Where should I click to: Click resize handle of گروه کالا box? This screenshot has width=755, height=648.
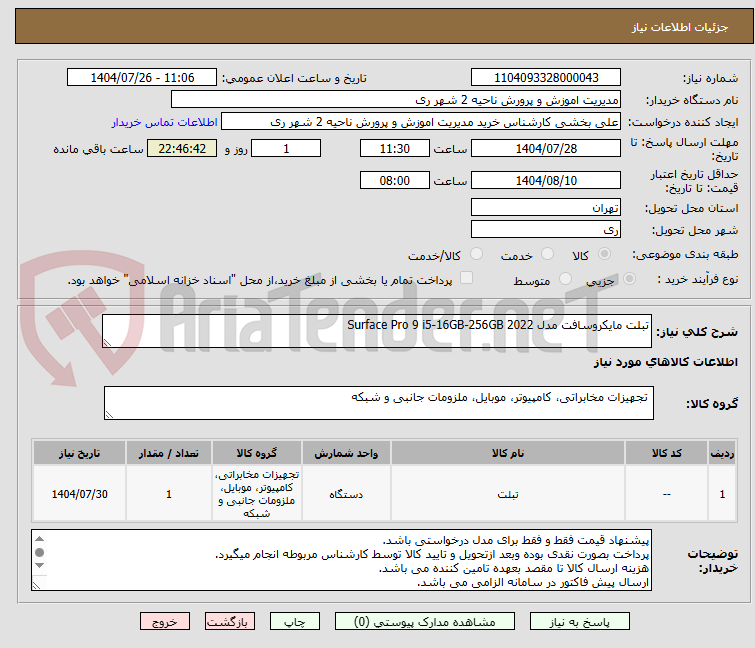pyautogui.click(x=109, y=415)
